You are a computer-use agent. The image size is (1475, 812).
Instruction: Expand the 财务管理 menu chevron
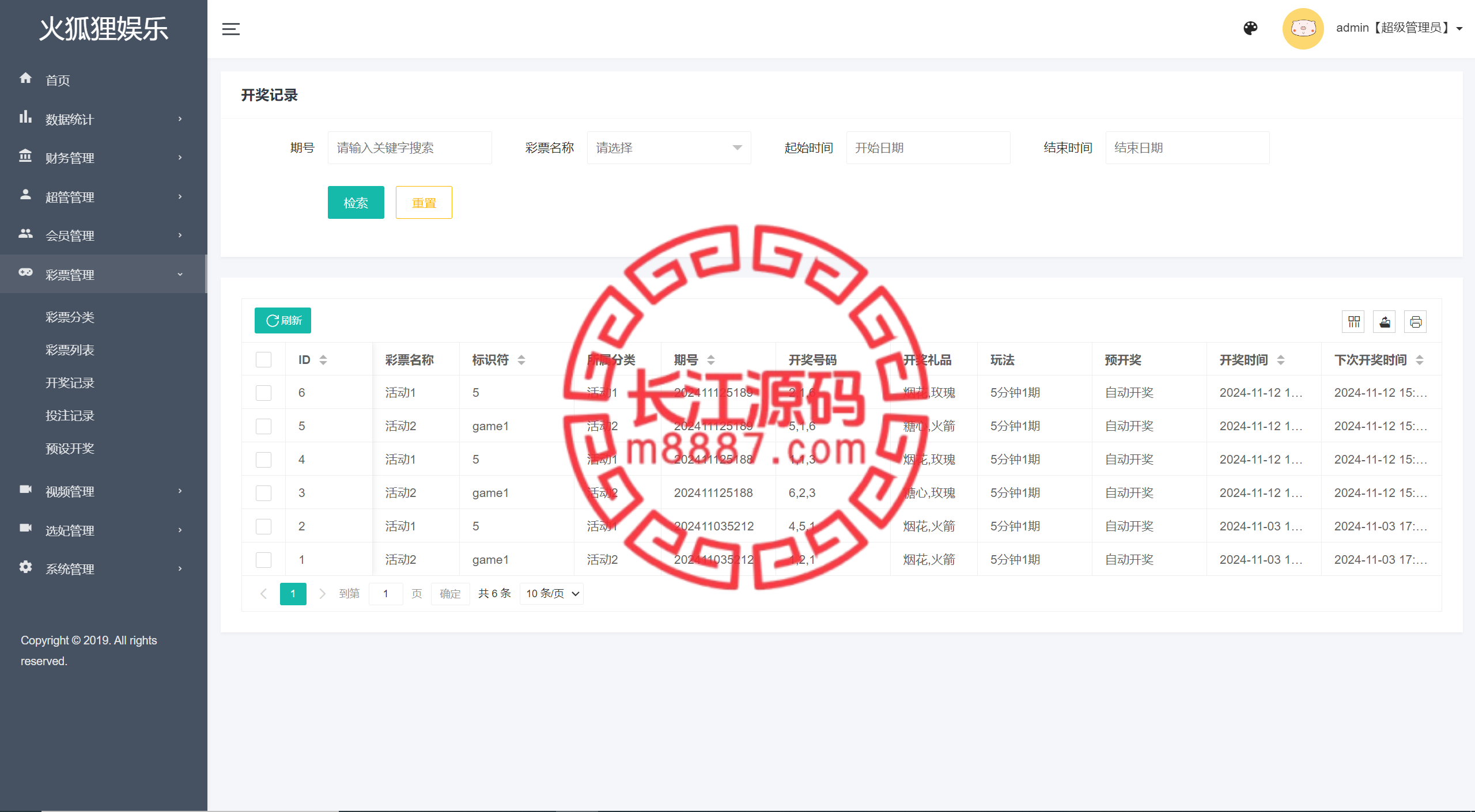[180, 157]
